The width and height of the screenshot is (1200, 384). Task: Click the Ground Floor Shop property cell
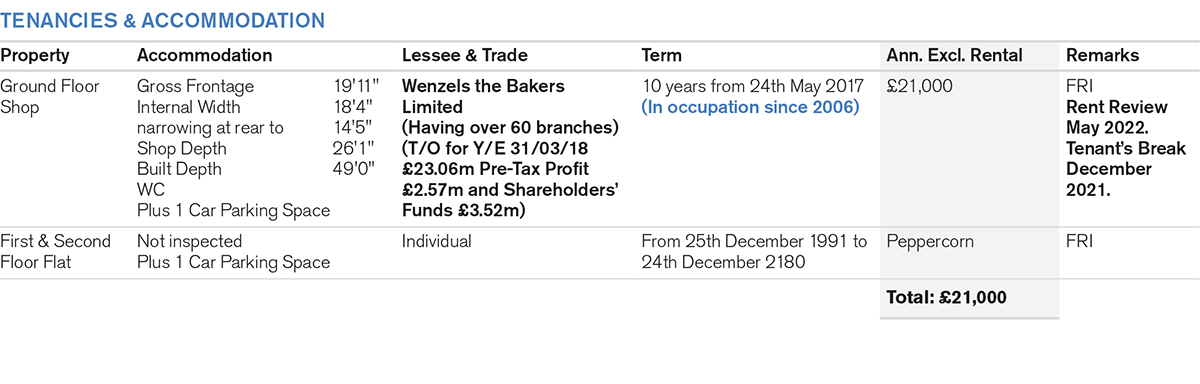coord(51,97)
